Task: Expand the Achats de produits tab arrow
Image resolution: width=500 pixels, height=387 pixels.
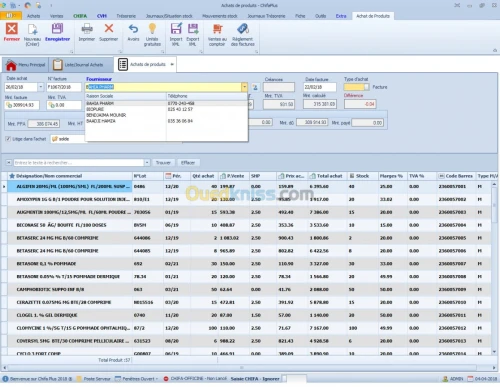Action: tap(172, 64)
